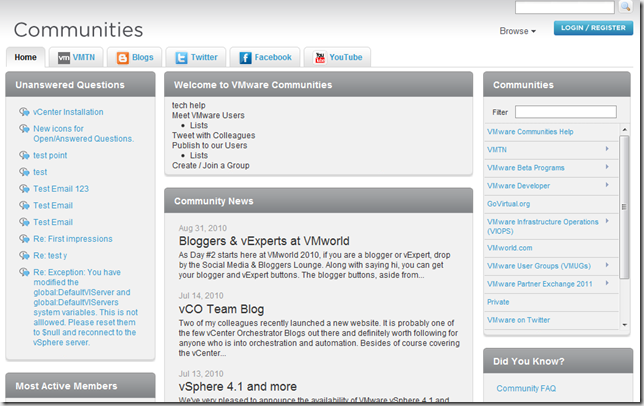This screenshot has height=406, width=644.
Task: Open the Community FAQ link
Action: (x=526, y=388)
